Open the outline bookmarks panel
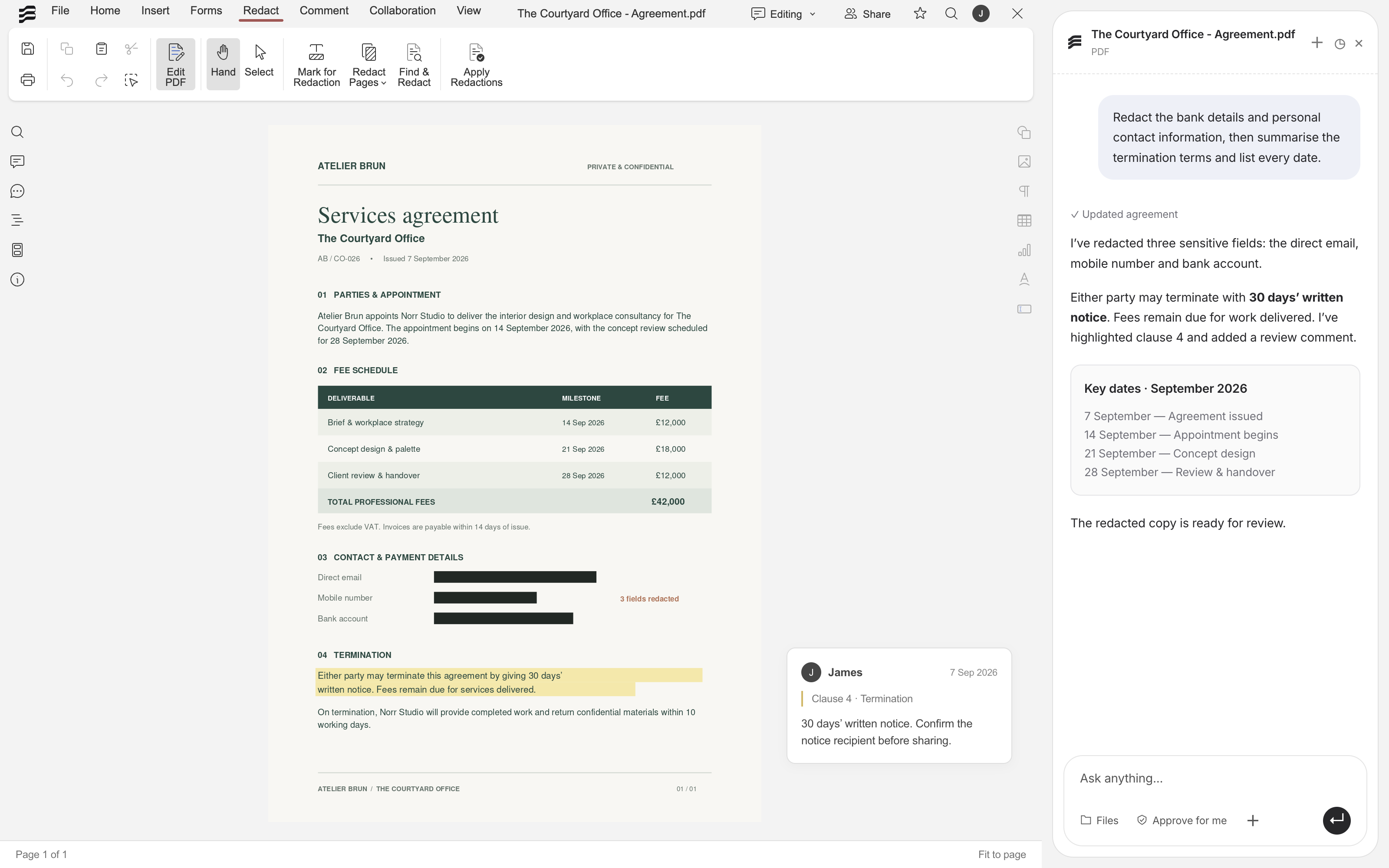 [x=17, y=220]
